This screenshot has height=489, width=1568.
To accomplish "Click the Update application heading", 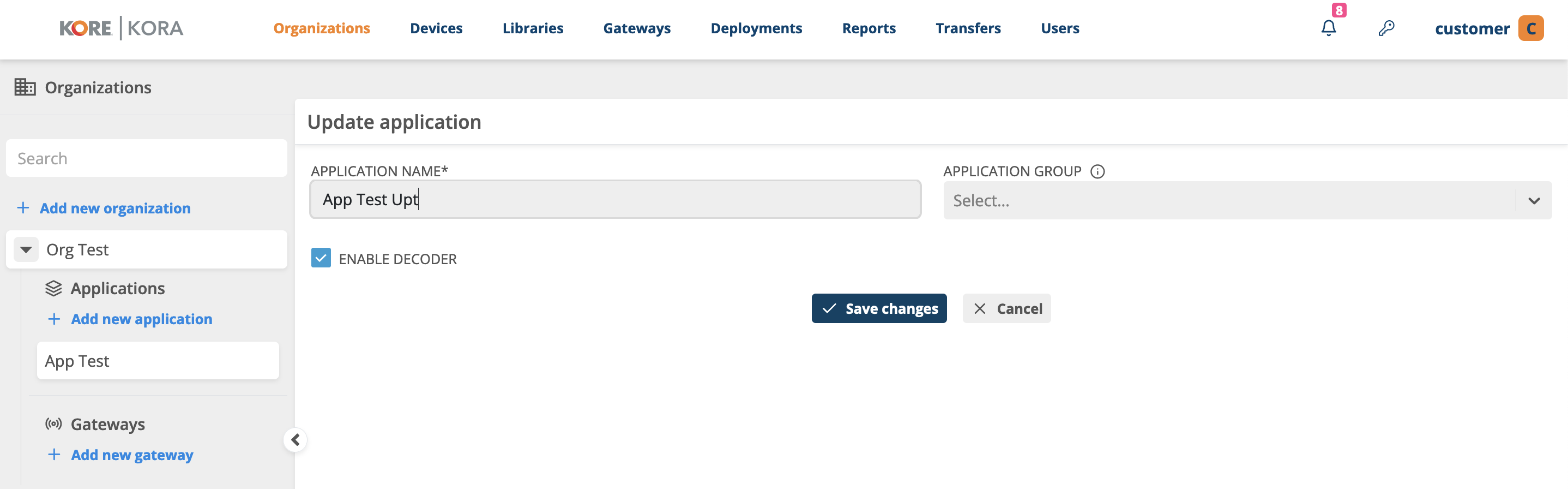I will [394, 122].
